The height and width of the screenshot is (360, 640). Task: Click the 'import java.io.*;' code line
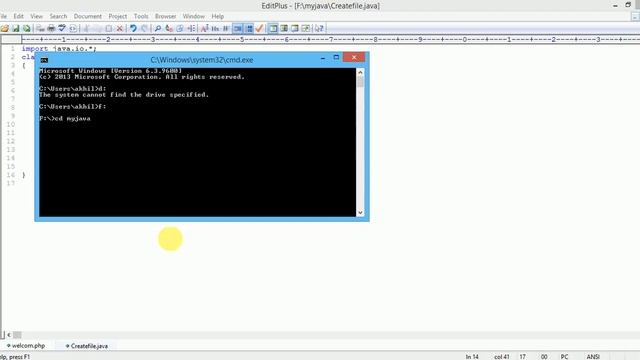click(x=59, y=49)
